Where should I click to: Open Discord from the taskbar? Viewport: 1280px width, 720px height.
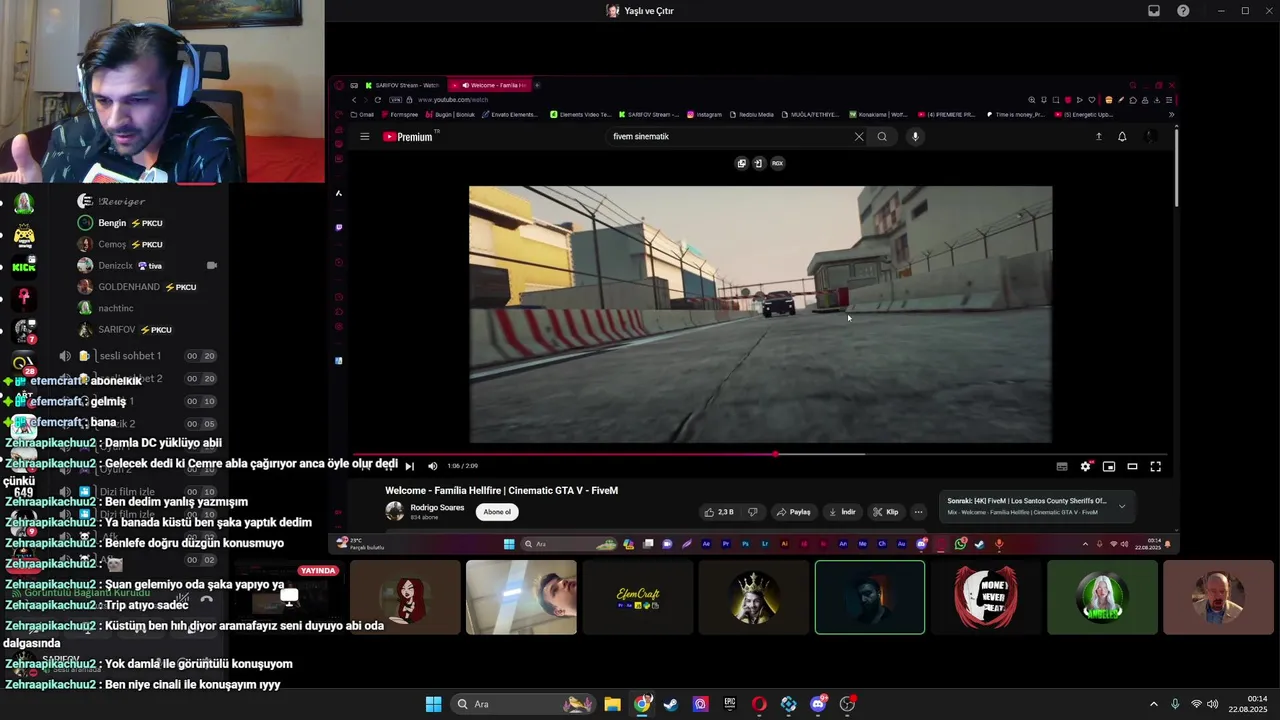[818, 704]
